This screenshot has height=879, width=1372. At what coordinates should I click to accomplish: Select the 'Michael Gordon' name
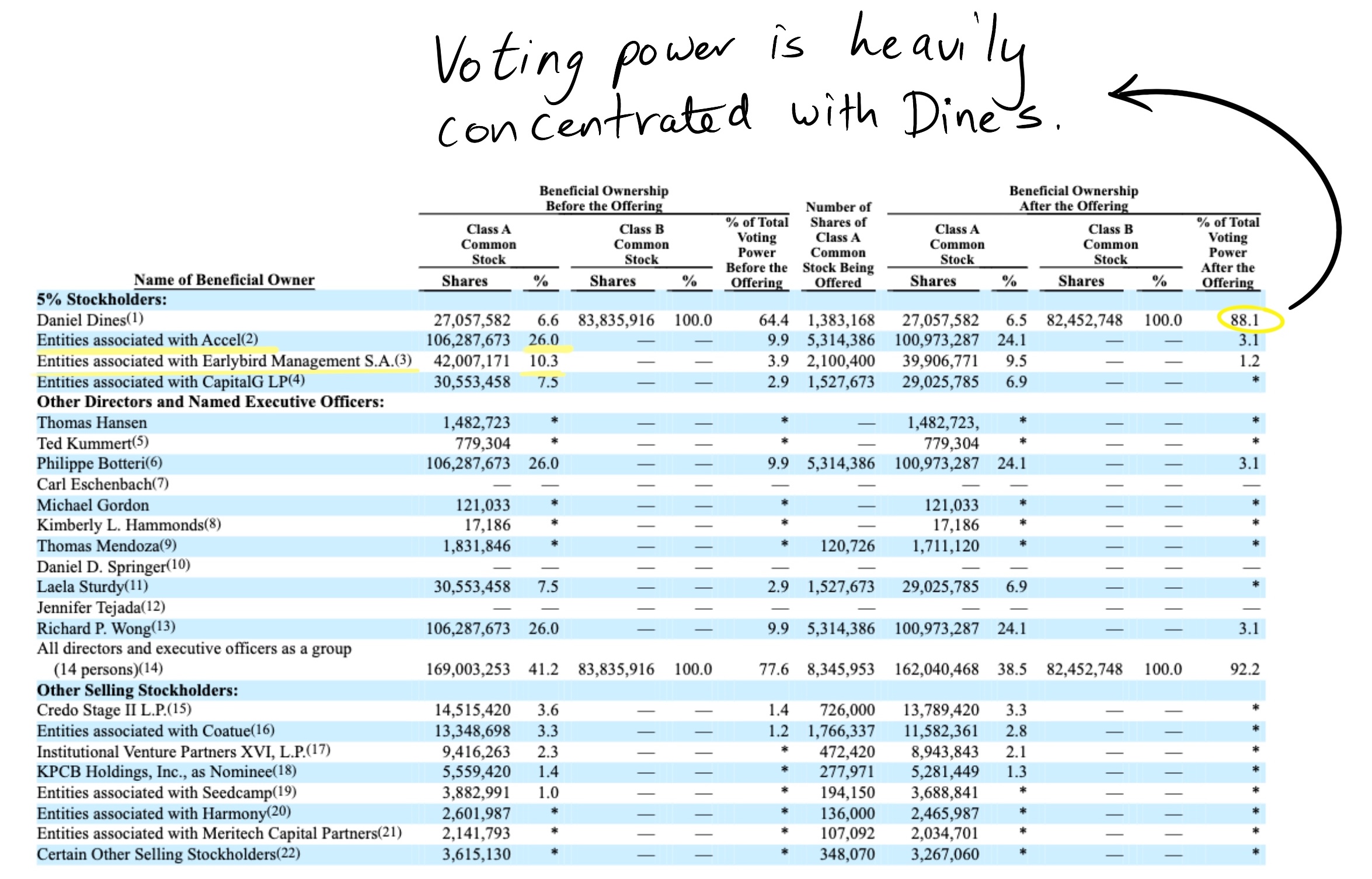pyautogui.click(x=93, y=505)
